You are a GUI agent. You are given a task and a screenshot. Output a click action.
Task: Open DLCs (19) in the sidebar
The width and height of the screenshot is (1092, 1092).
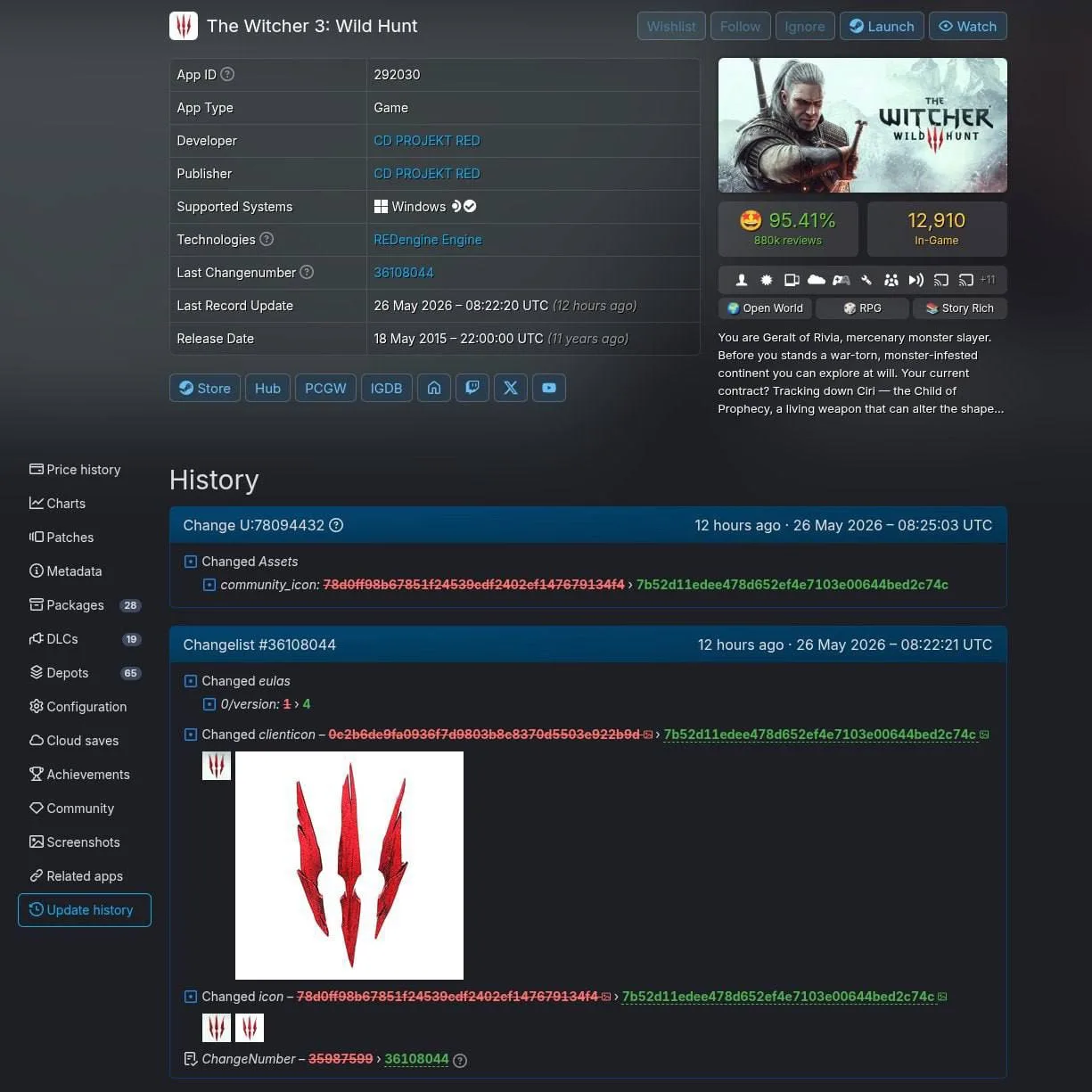(85, 639)
